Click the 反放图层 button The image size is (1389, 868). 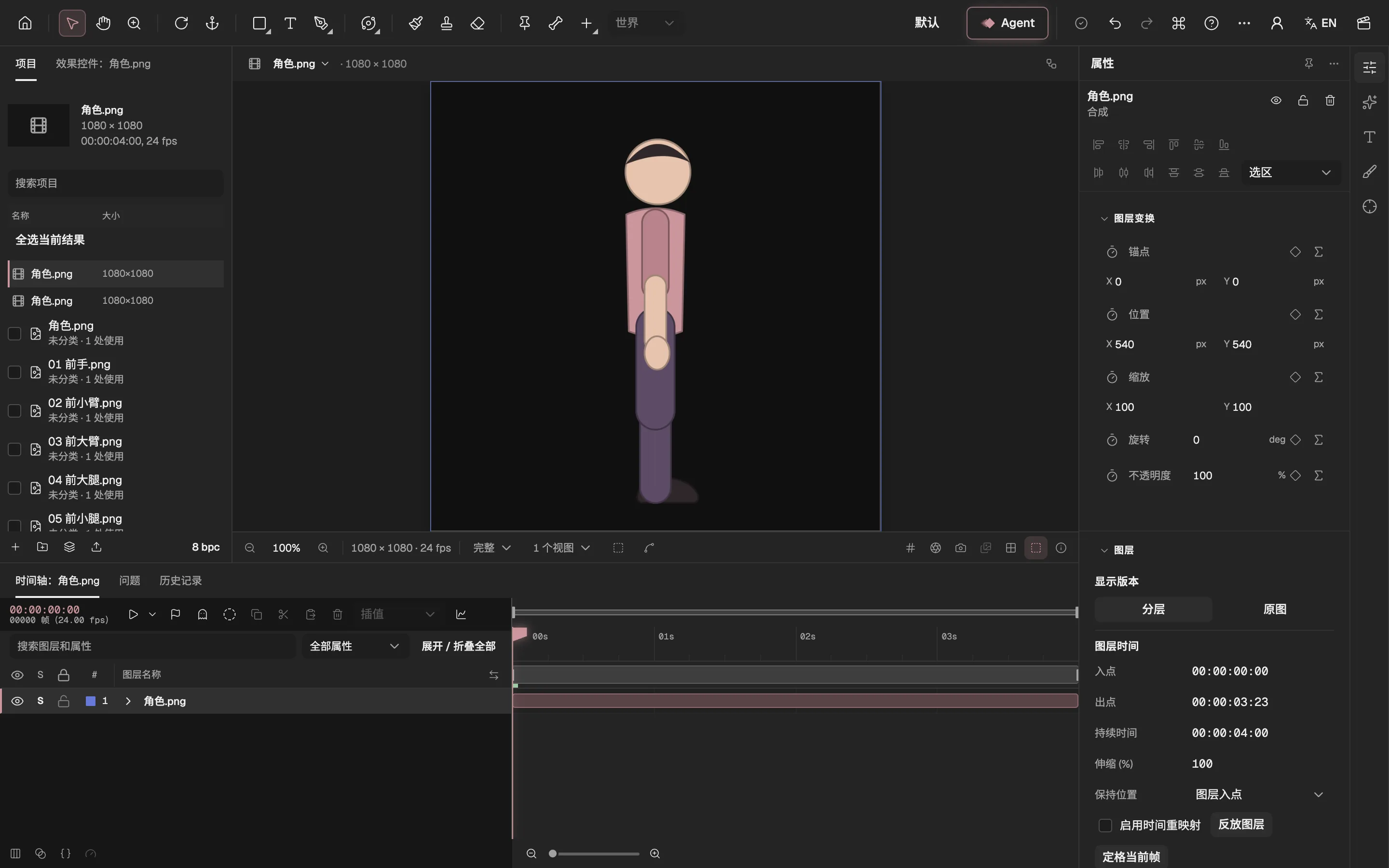(1241, 825)
